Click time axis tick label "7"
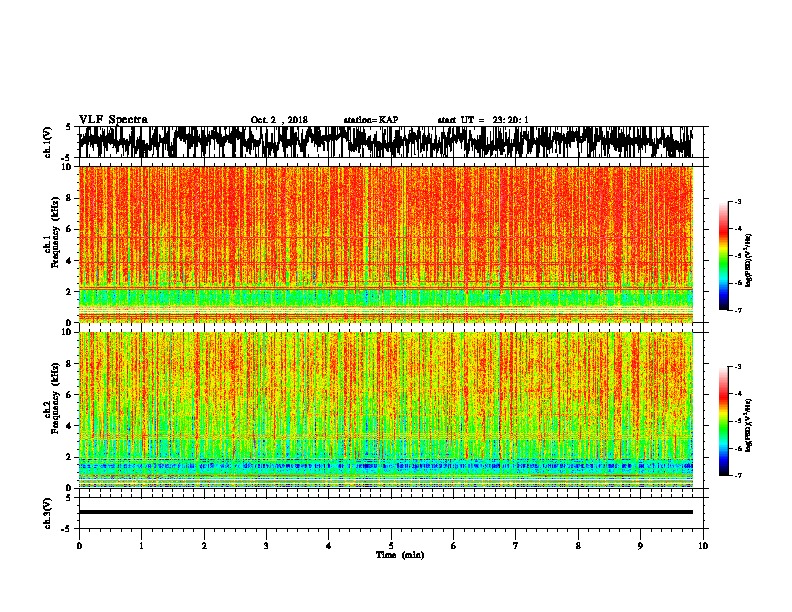This screenshot has height=612, width=792. pyautogui.click(x=516, y=546)
